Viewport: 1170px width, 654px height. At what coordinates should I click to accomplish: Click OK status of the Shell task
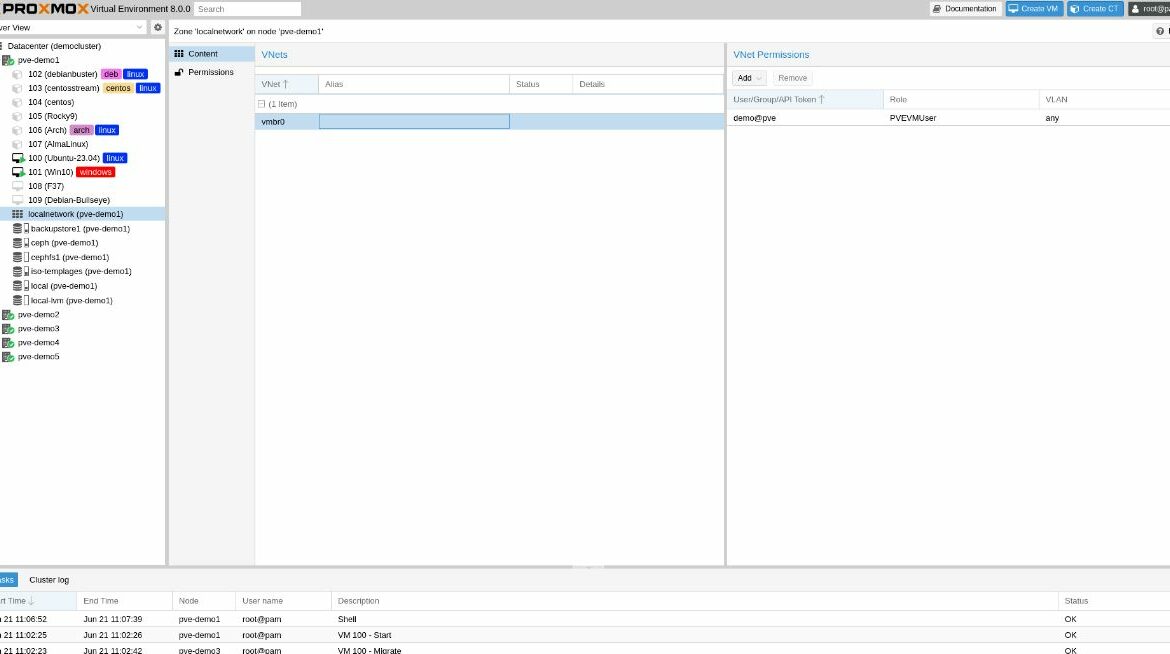[x=1071, y=620]
